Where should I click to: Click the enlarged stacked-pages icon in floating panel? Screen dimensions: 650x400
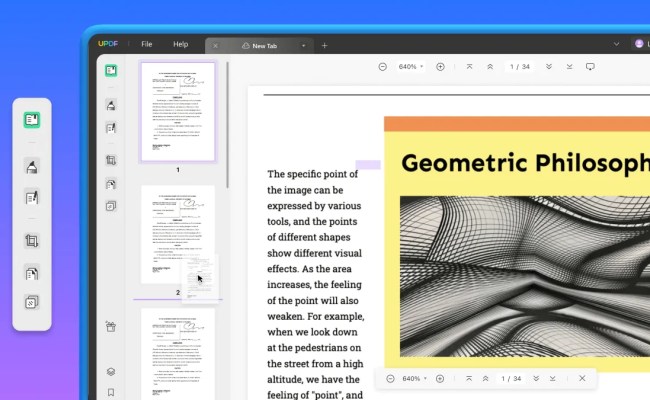32,302
